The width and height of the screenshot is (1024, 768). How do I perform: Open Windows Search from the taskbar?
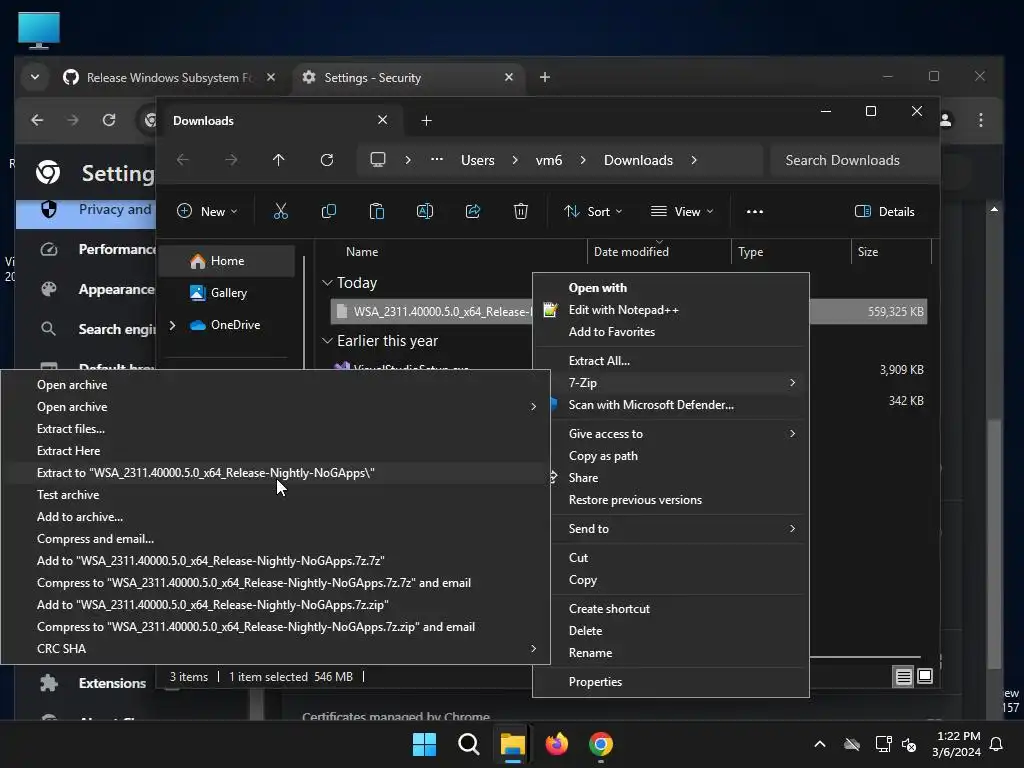coord(469,744)
